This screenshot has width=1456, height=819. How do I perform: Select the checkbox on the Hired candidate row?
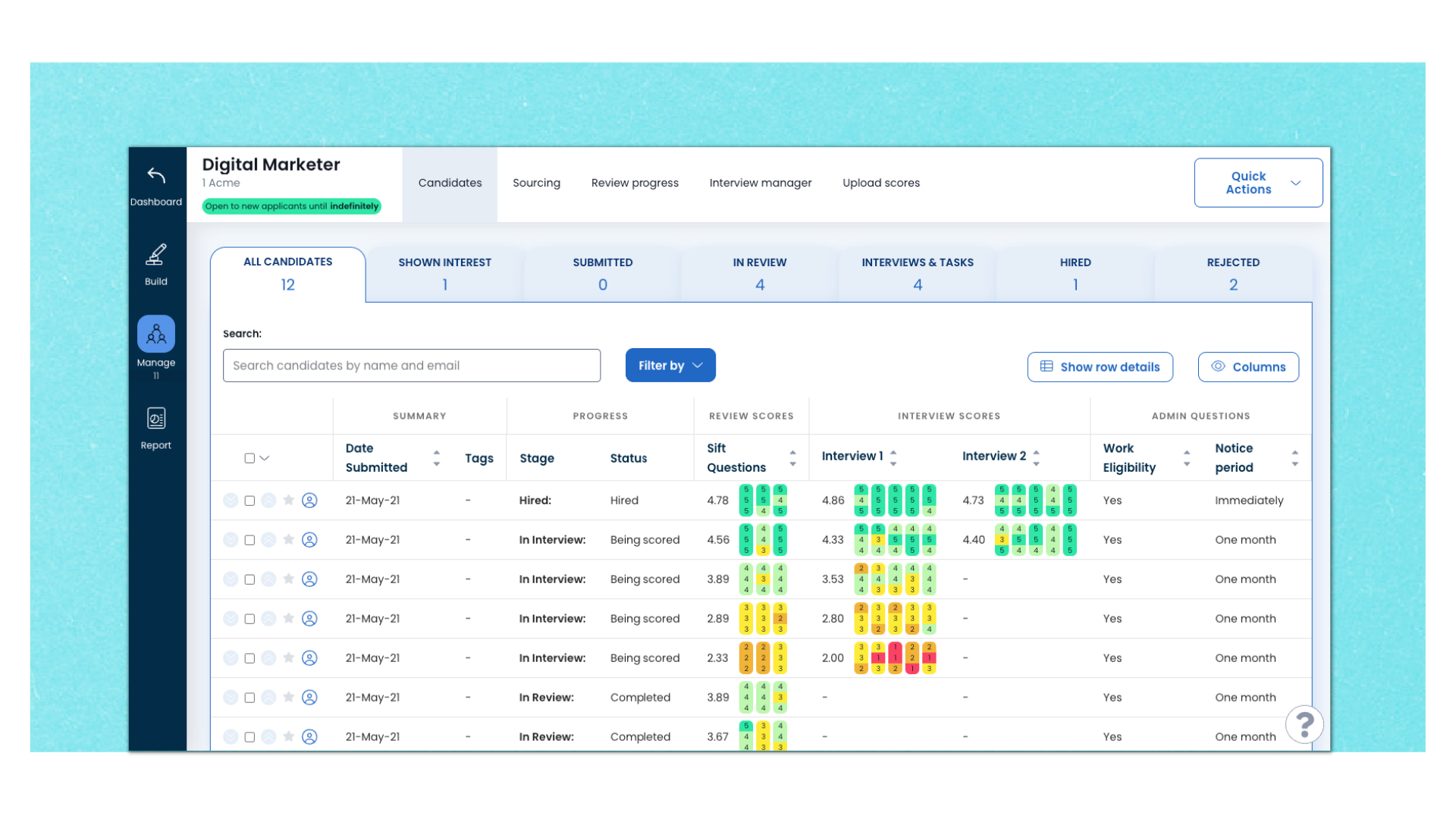coord(249,500)
